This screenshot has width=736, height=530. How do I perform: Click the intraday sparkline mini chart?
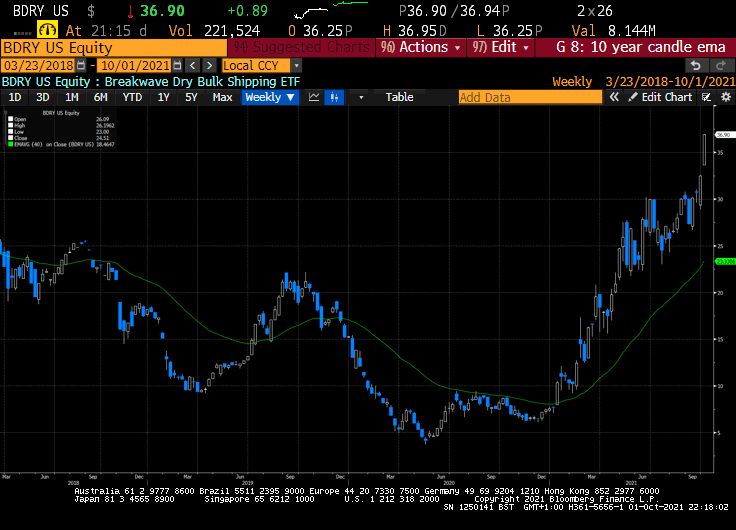coord(330,9)
